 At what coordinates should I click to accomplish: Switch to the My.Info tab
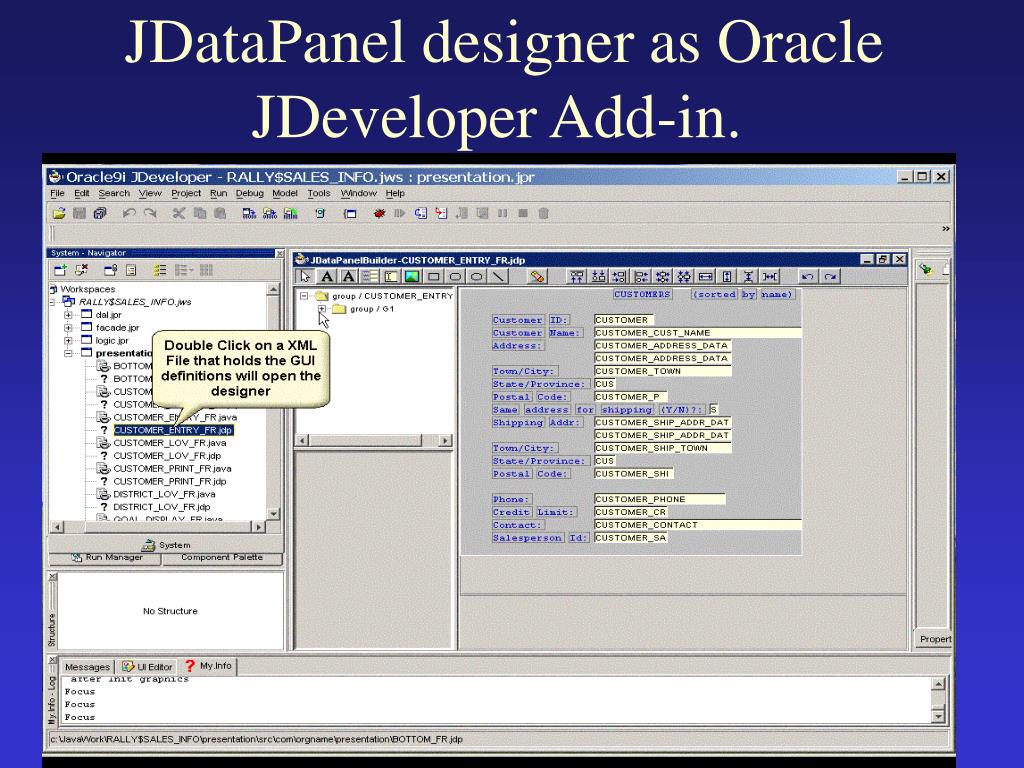click(x=208, y=665)
